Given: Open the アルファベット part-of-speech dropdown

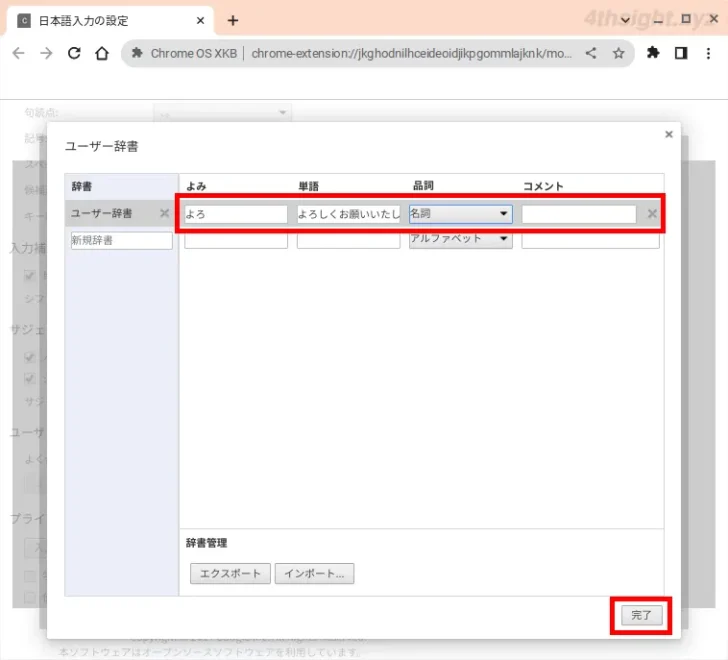Looking at the screenshot, I should (461, 240).
